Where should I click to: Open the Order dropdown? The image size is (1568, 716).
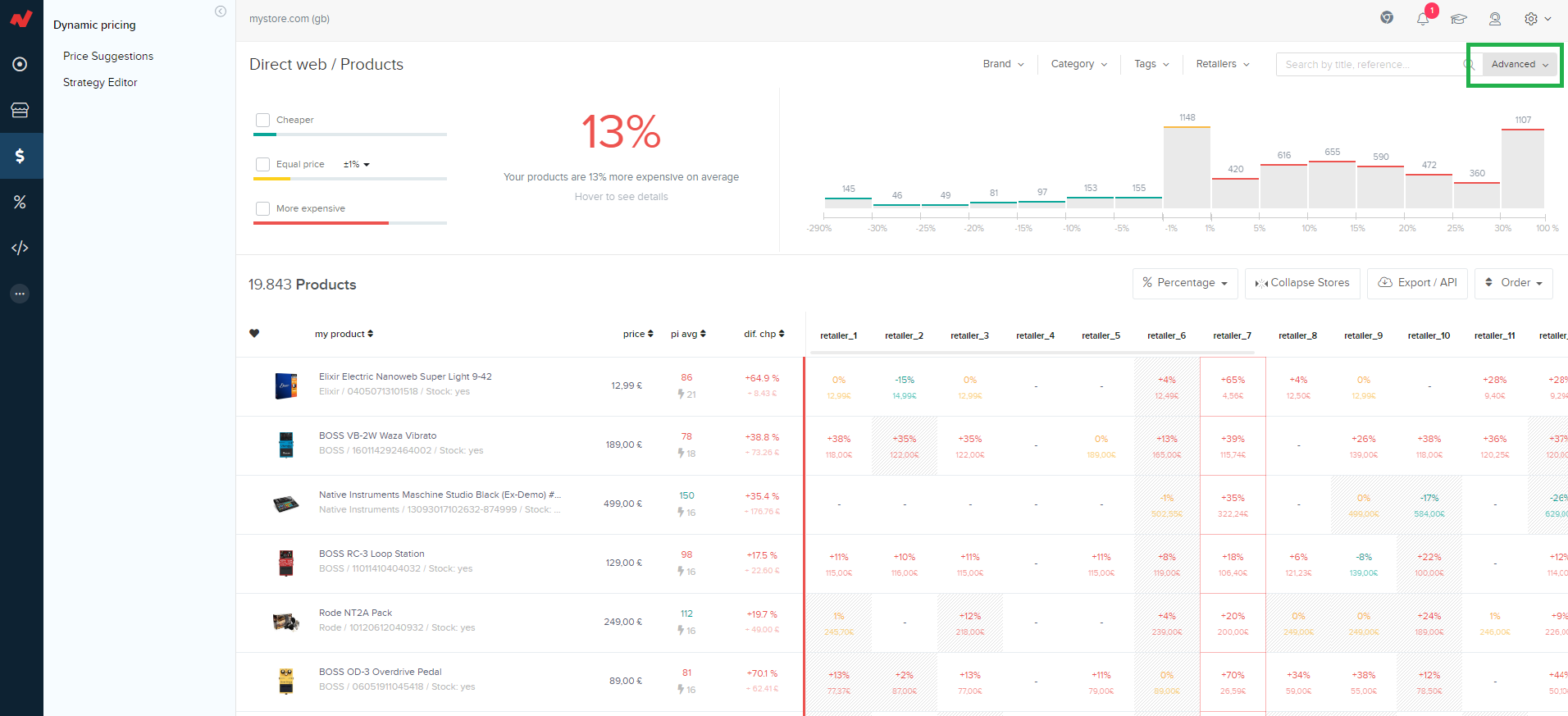coord(1514,283)
